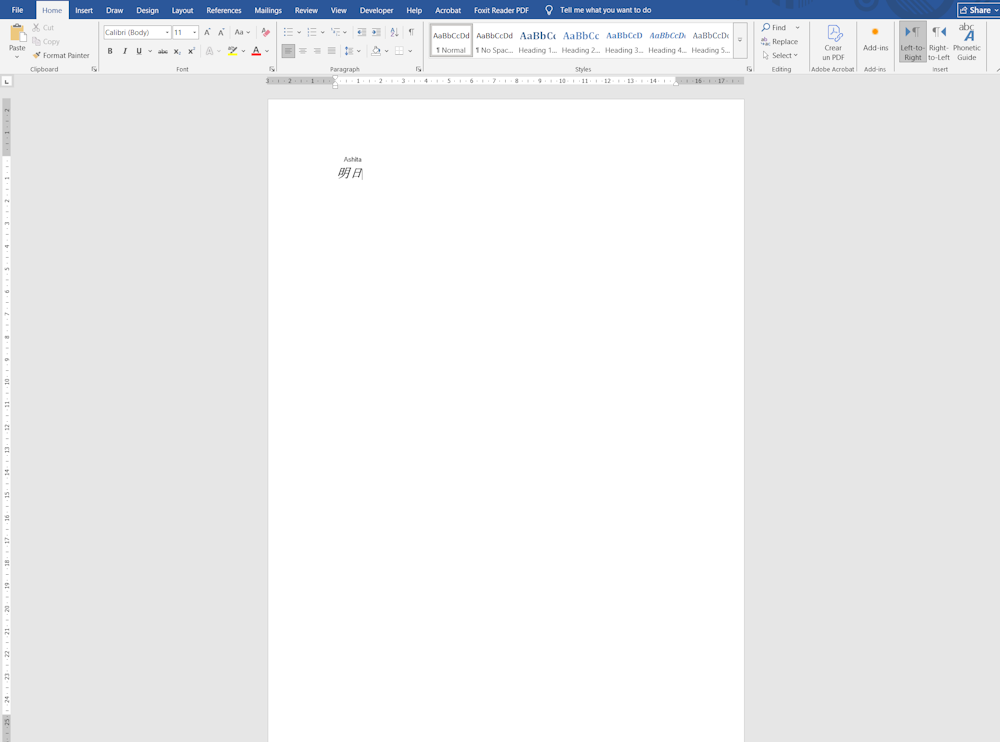The image size is (1000, 742).
Task: Open text effects and typography icon
Action: pyautogui.click(x=209, y=51)
